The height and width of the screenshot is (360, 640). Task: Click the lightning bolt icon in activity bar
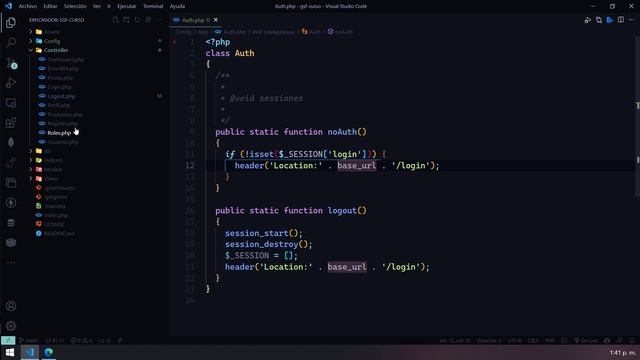click(11, 202)
